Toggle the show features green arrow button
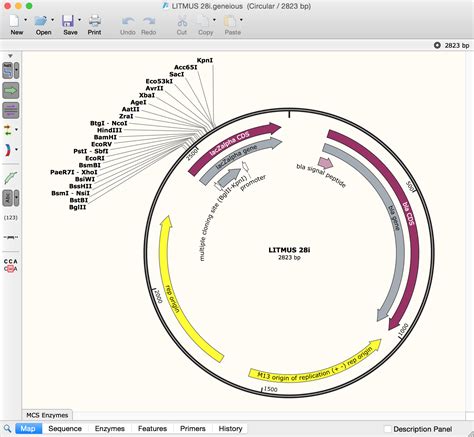Viewport: 474px width, 437px height. (11, 91)
